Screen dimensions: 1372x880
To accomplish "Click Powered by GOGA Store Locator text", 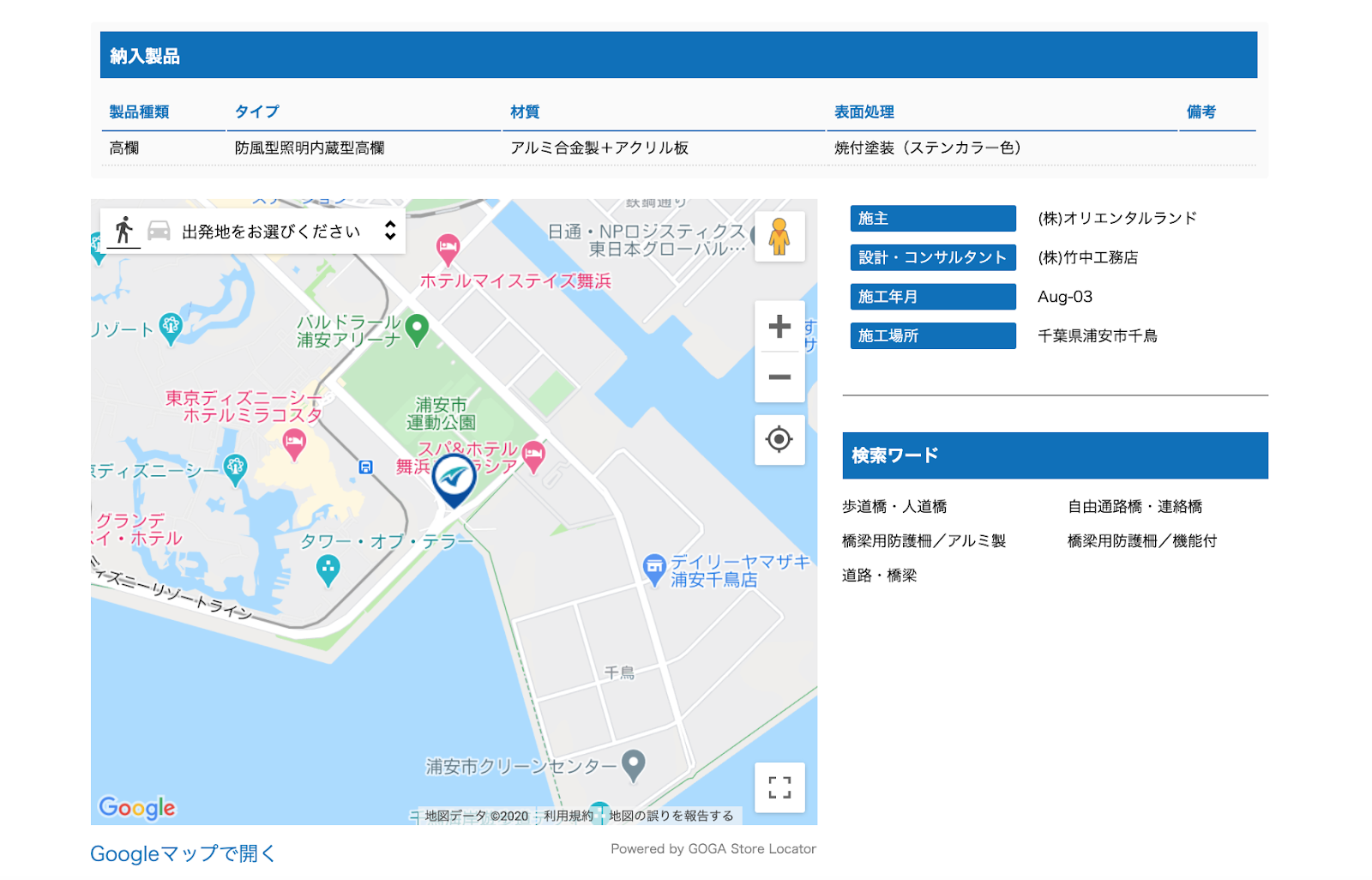I will pyautogui.click(x=713, y=848).
